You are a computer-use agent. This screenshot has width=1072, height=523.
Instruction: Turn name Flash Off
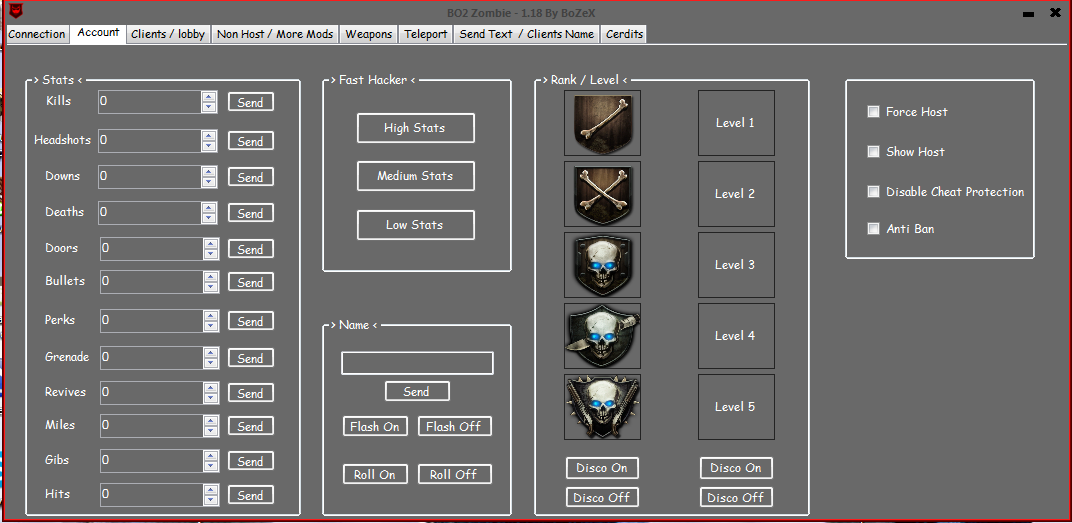click(x=455, y=426)
